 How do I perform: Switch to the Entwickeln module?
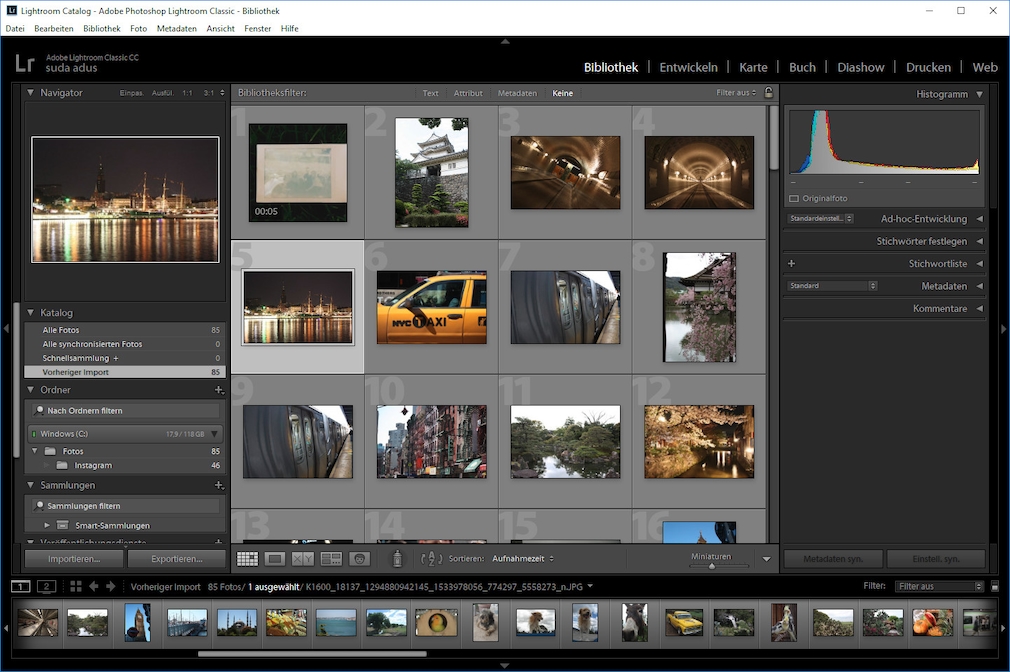[x=688, y=67]
